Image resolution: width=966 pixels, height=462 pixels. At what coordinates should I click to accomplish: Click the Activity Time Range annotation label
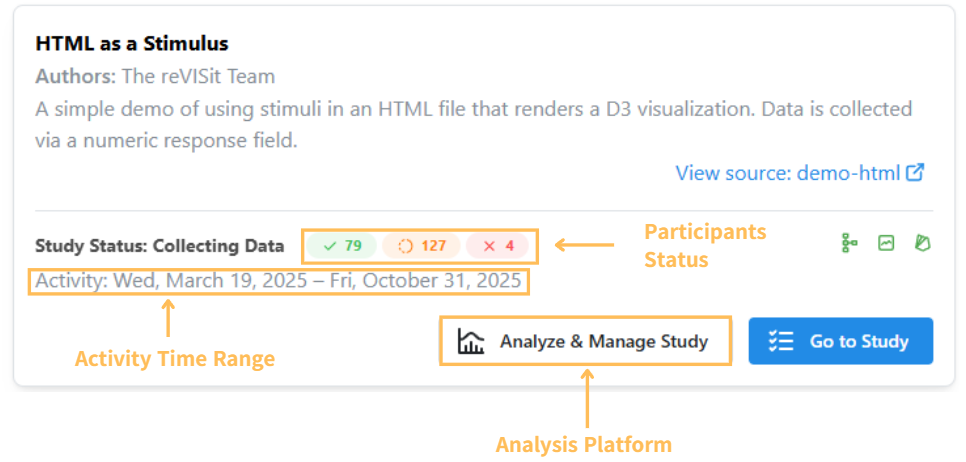click(x=175, y=358)
